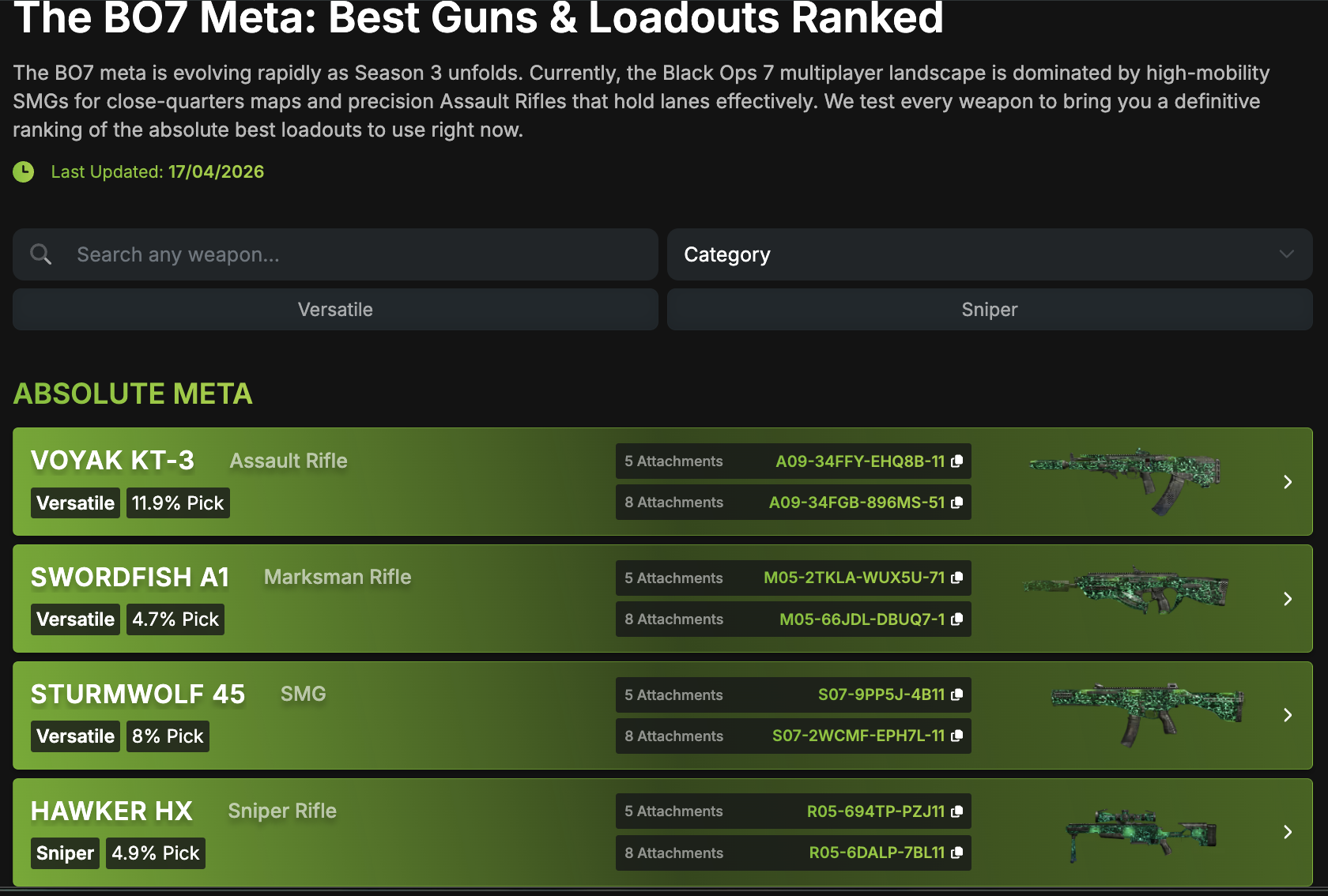Copy the S07-9PP5J-4B11 build code
Image resolution: width=1328 pixels, height=896 pixels.
[956, 695]
